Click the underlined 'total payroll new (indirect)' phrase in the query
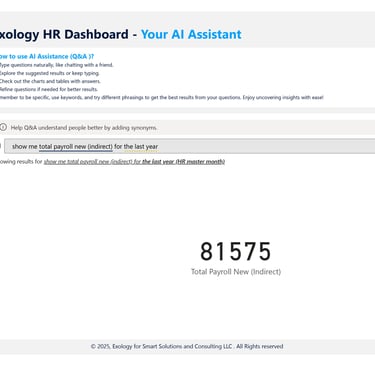 point(76,146)
